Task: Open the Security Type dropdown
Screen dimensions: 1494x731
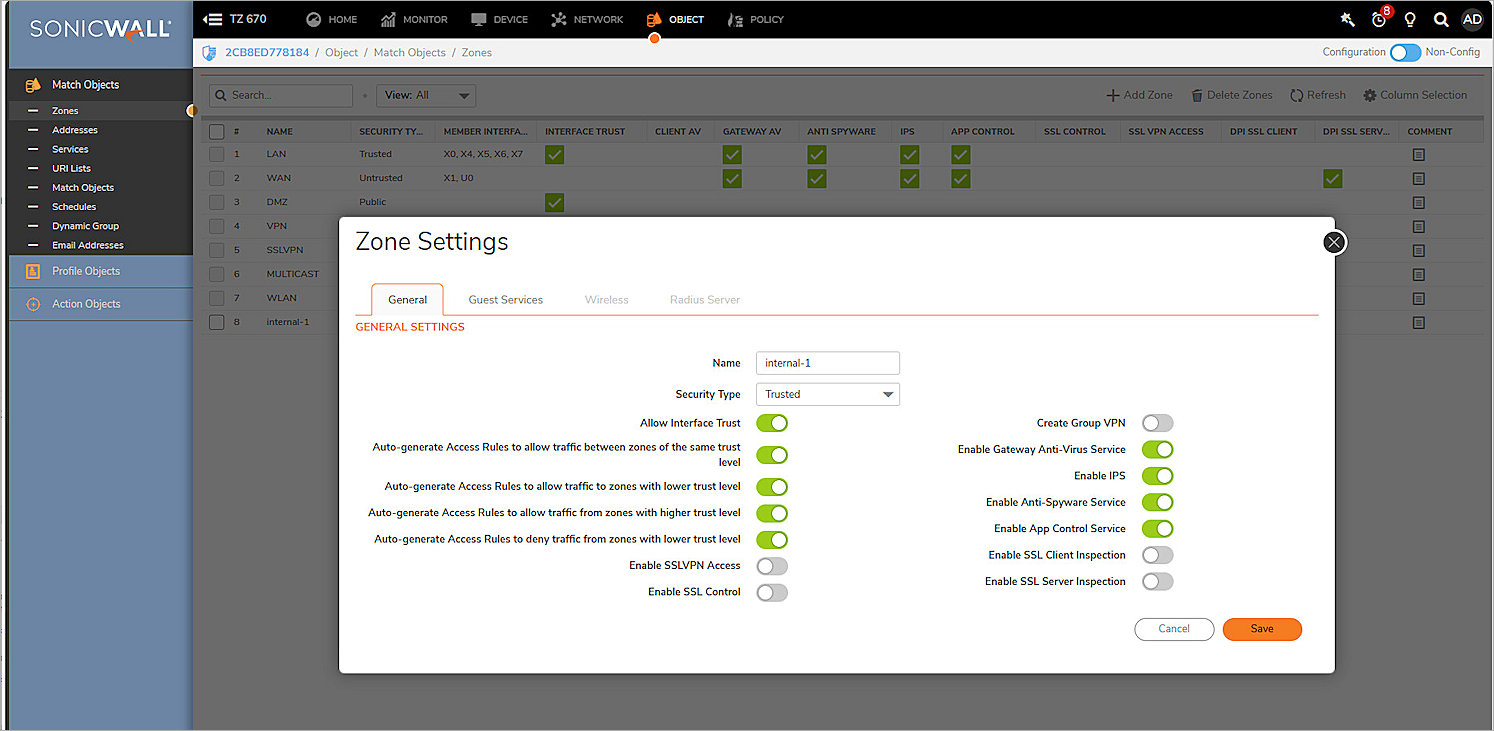Action: click(827, 394)
